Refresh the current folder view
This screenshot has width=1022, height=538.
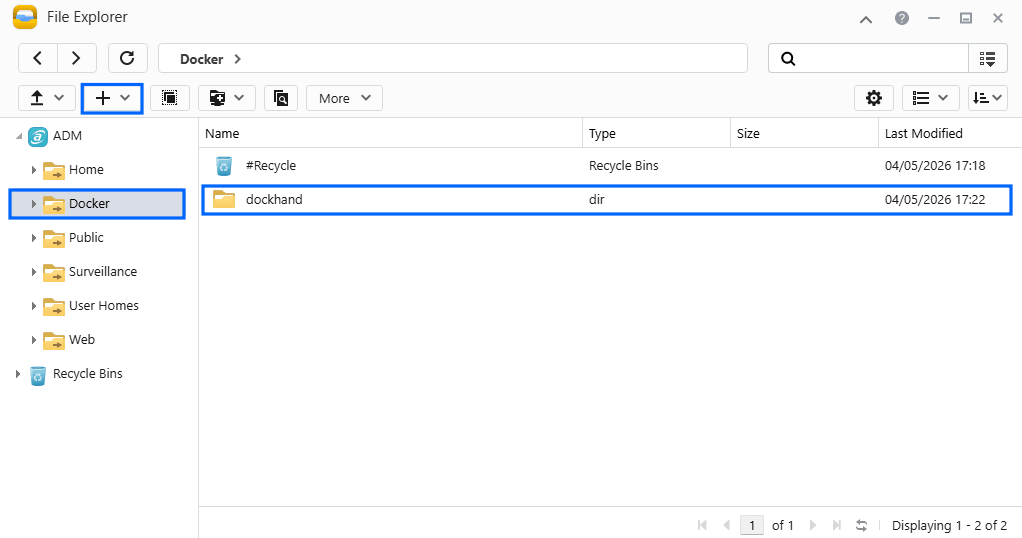(x=127, y=59)
